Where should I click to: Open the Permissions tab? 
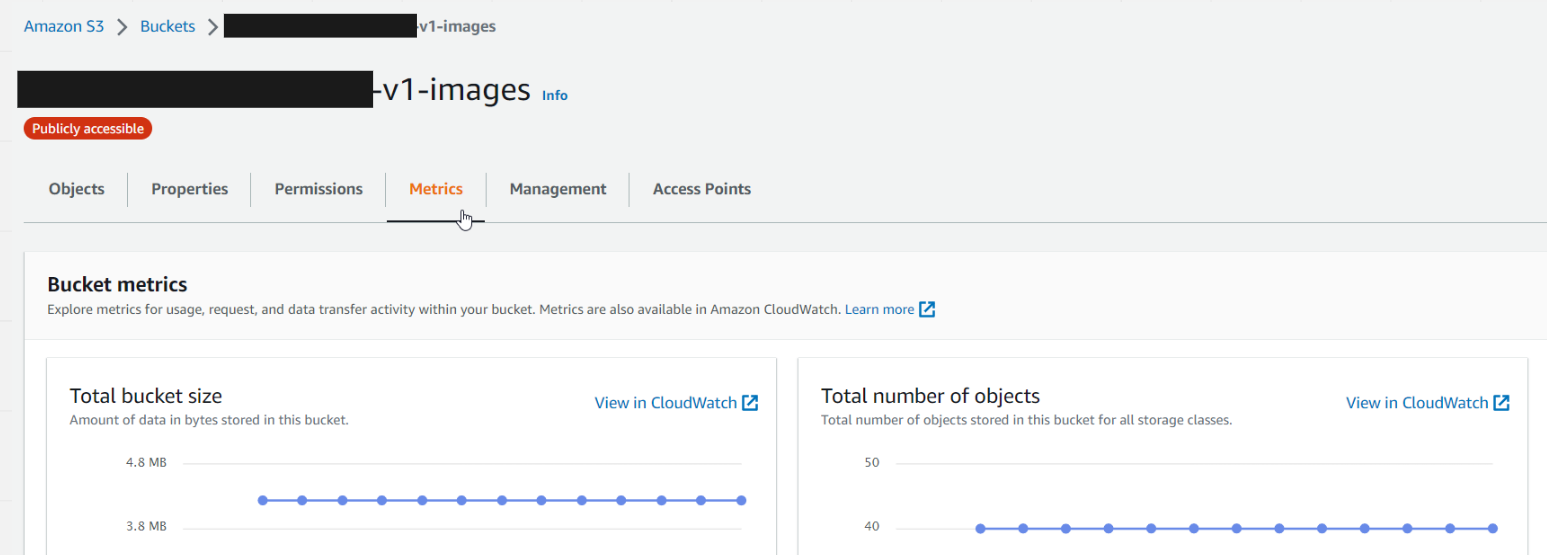pyautogui.click(x=319, y=189)
